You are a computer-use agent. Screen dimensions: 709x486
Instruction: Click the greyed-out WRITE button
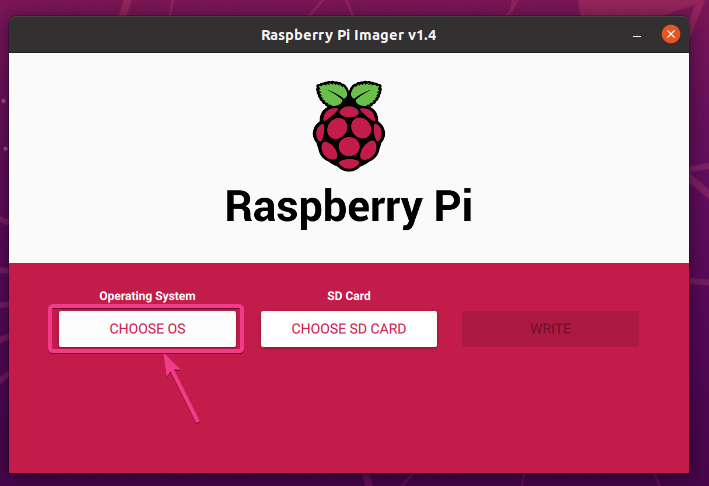[550, 329]
